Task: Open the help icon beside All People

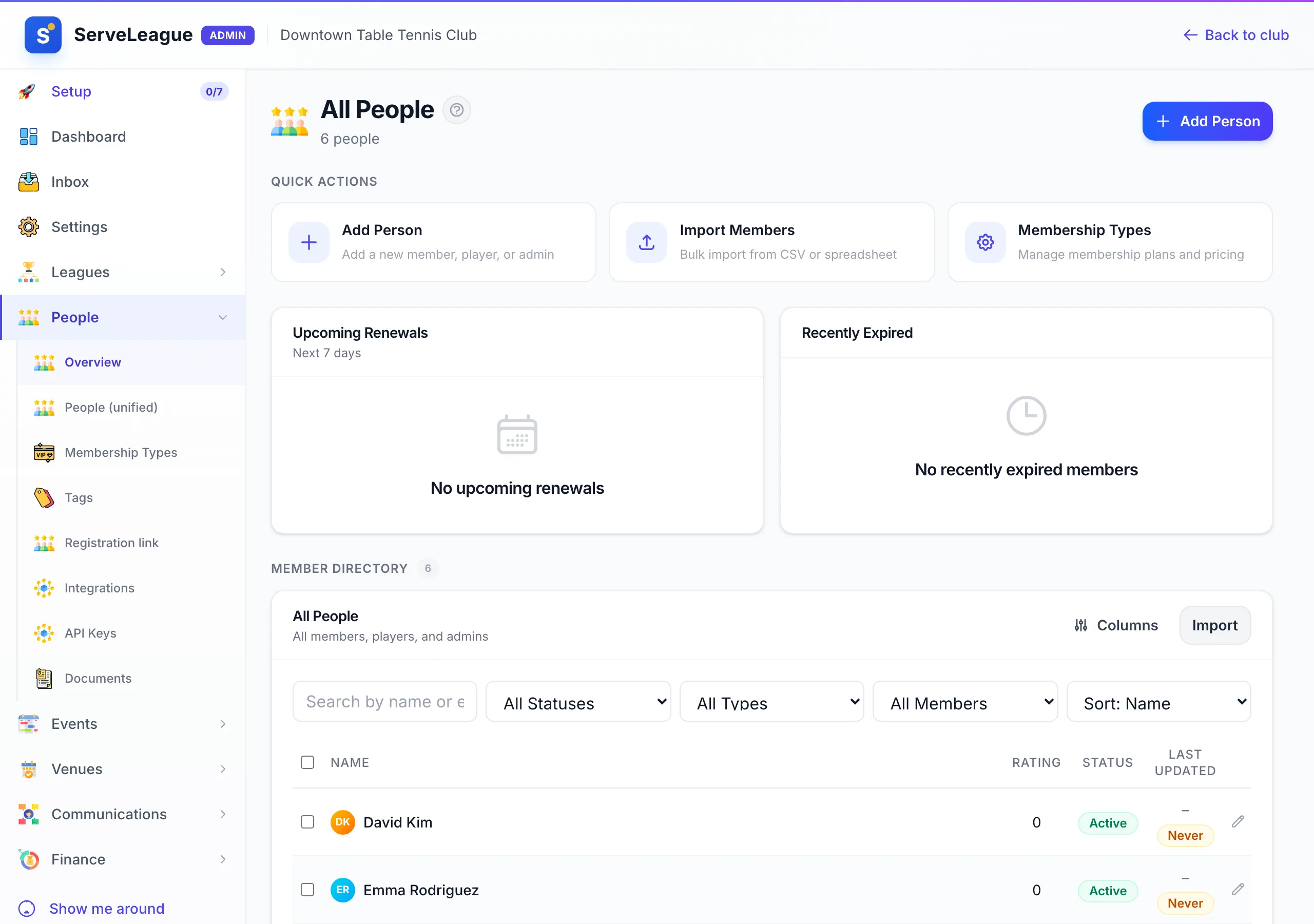Action: (x=456, y=110)
